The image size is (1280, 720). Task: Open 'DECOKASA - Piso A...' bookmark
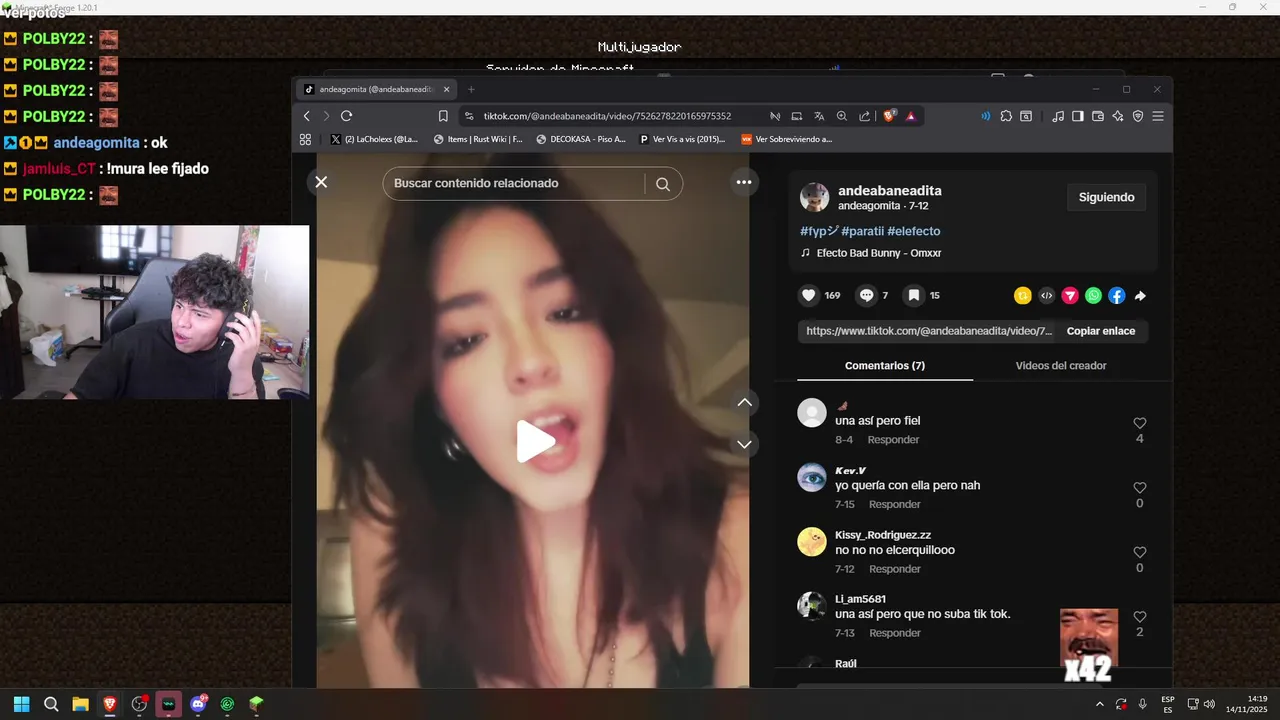point(581,140)
